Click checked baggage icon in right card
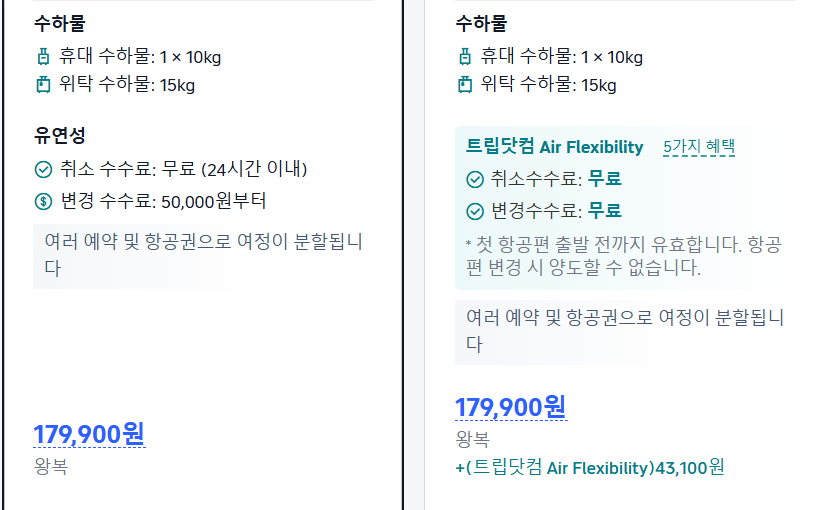824x510 pixels. pyautogui.click(x=465, y=85)
